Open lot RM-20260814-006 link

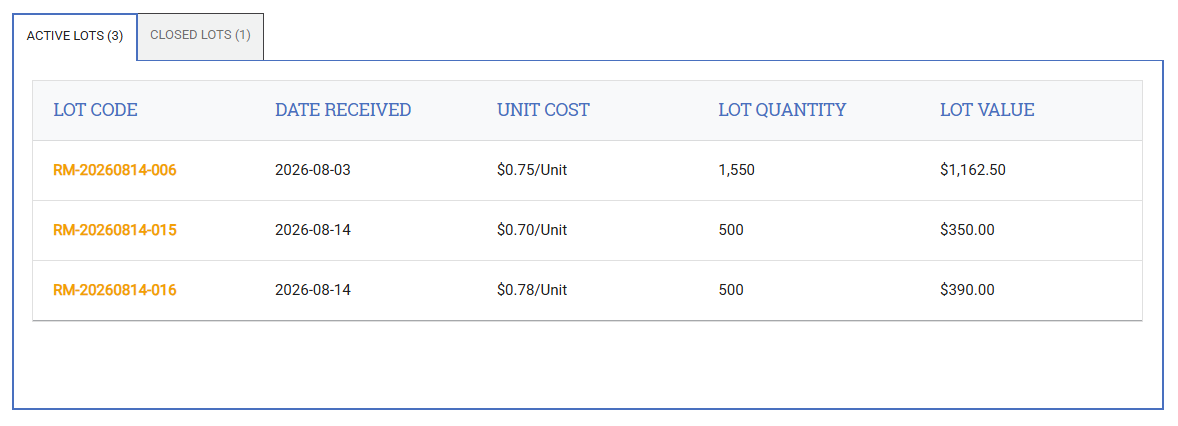tap(115, 170)
